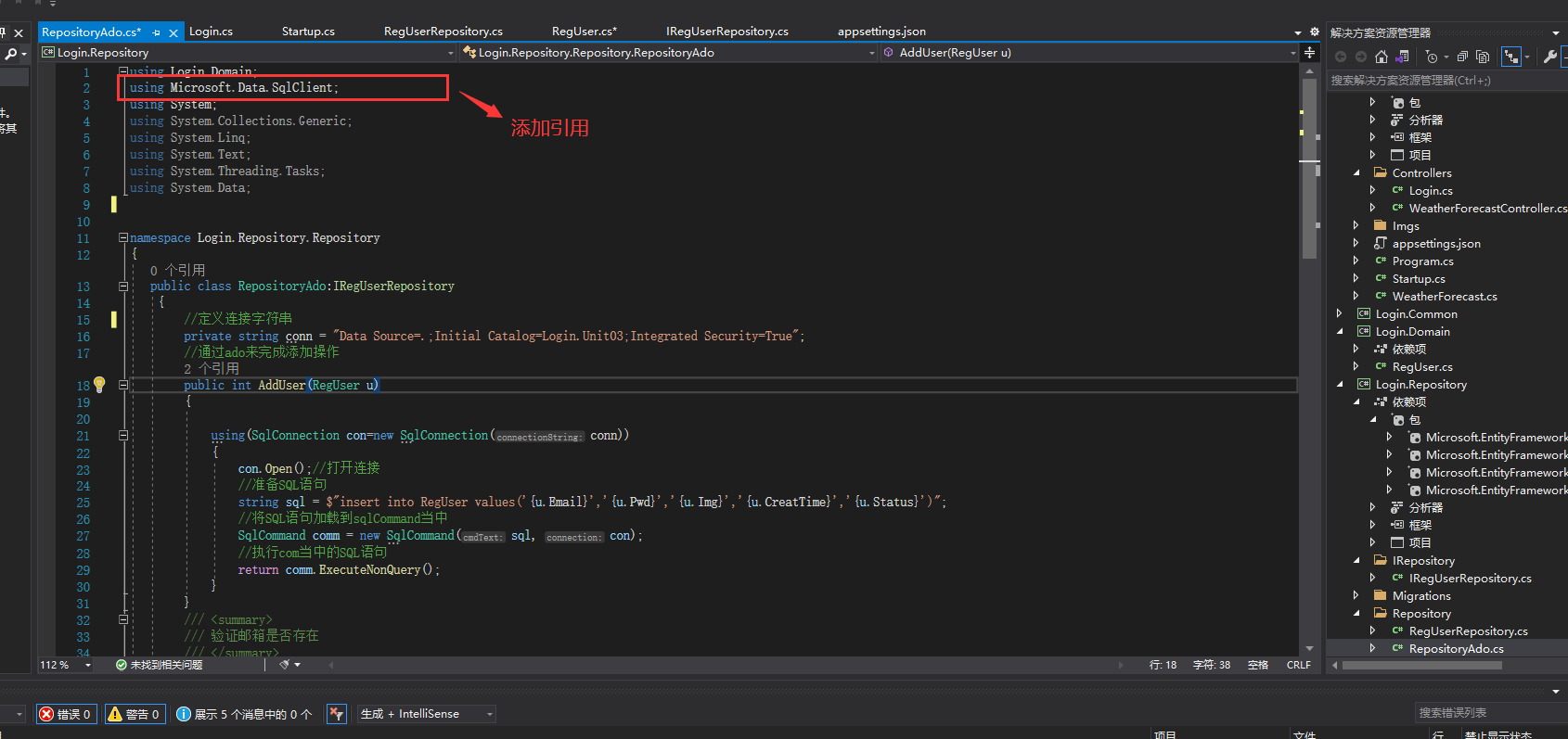
Task: Toggle the 警告 0 warnings filter
Action: click(x=135, y=714)
